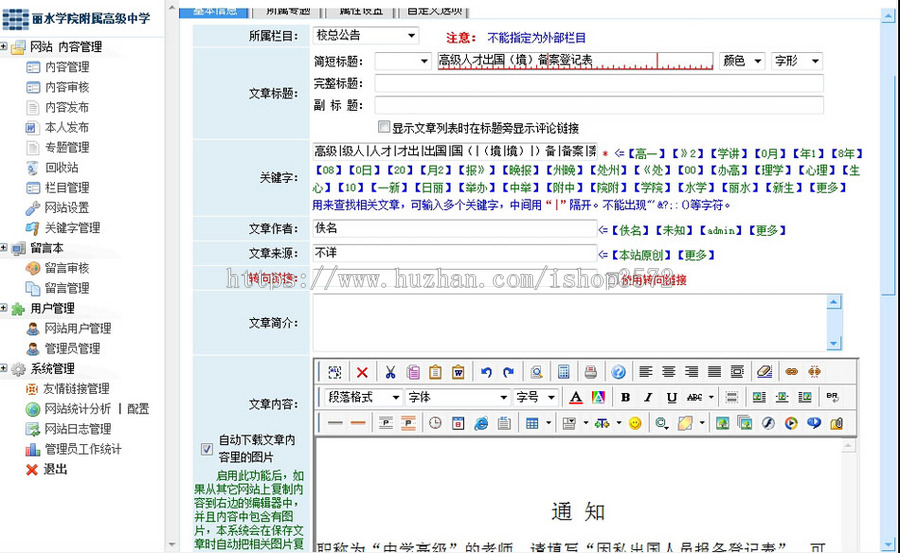Click the insert Flash icon

coord(769,424)
